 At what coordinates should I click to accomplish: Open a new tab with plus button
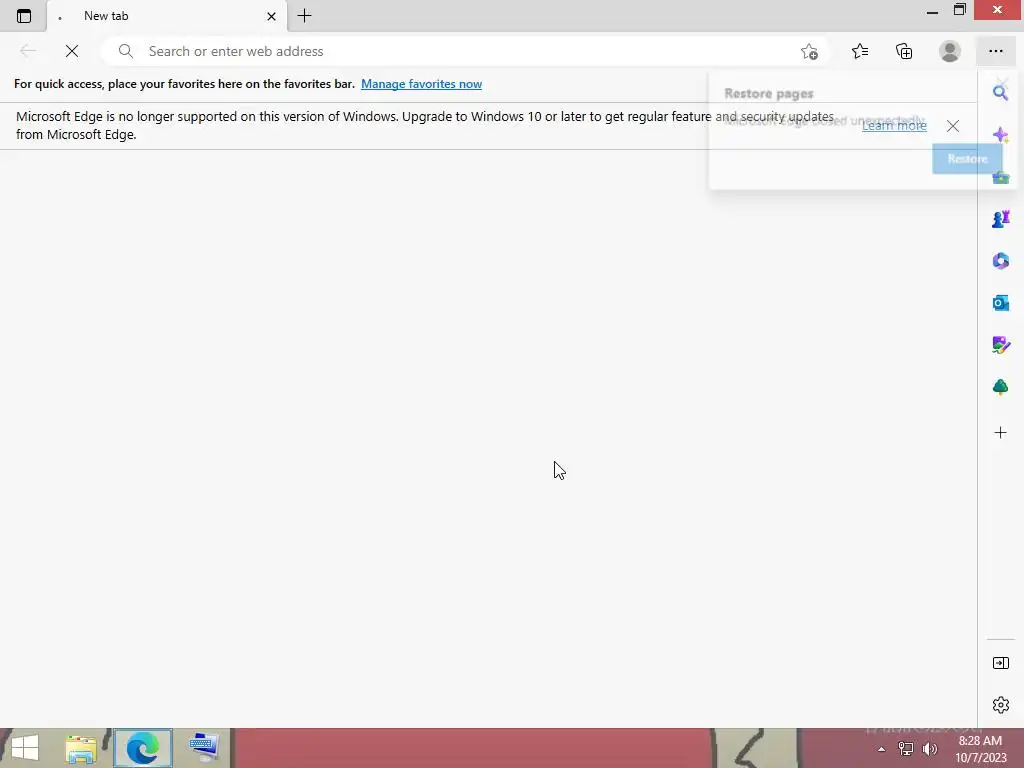point(304,16)
